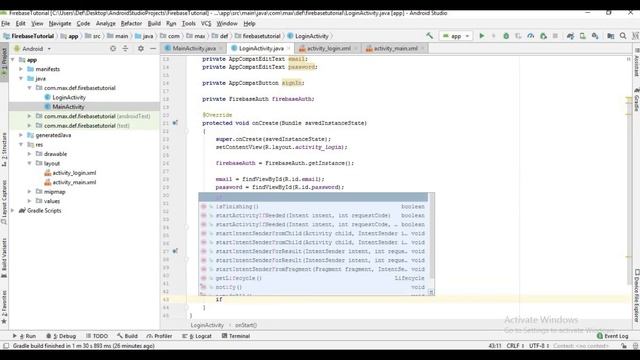This screenshot has width=640, height=360.
Task: Open the Event Log
Action: tap(613, 336)
